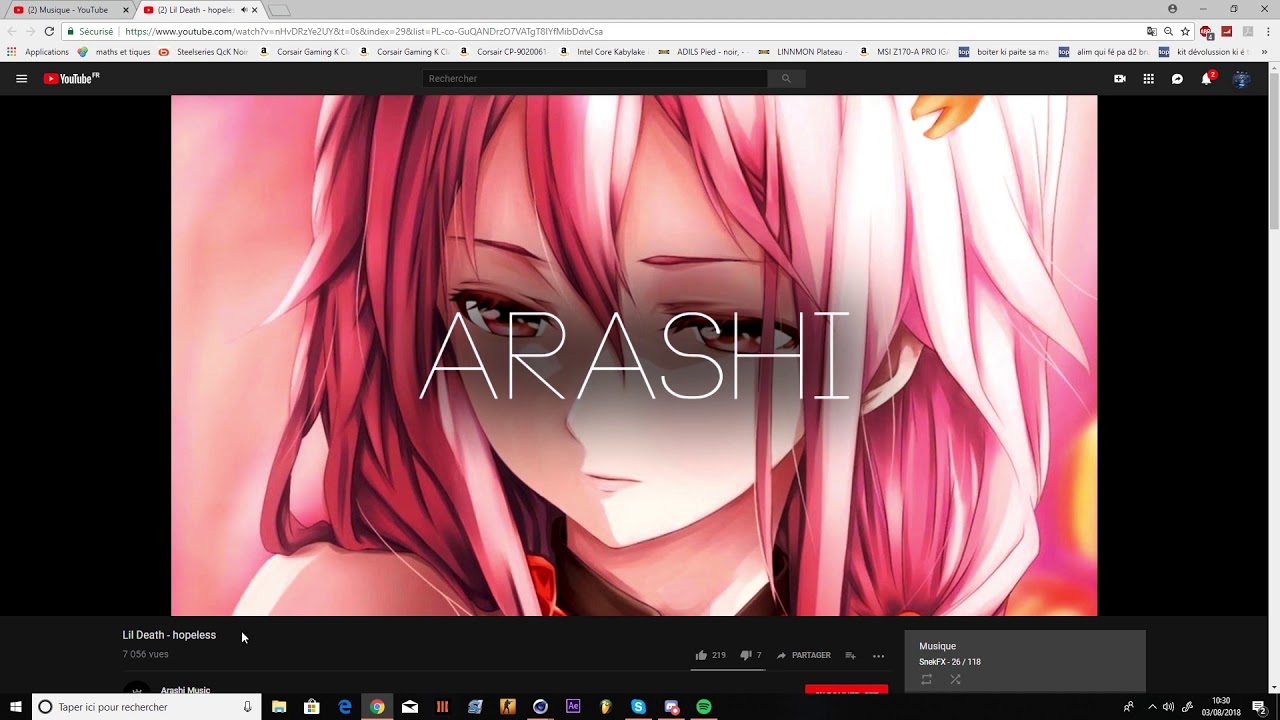Go back in browser history

point(12,31)
